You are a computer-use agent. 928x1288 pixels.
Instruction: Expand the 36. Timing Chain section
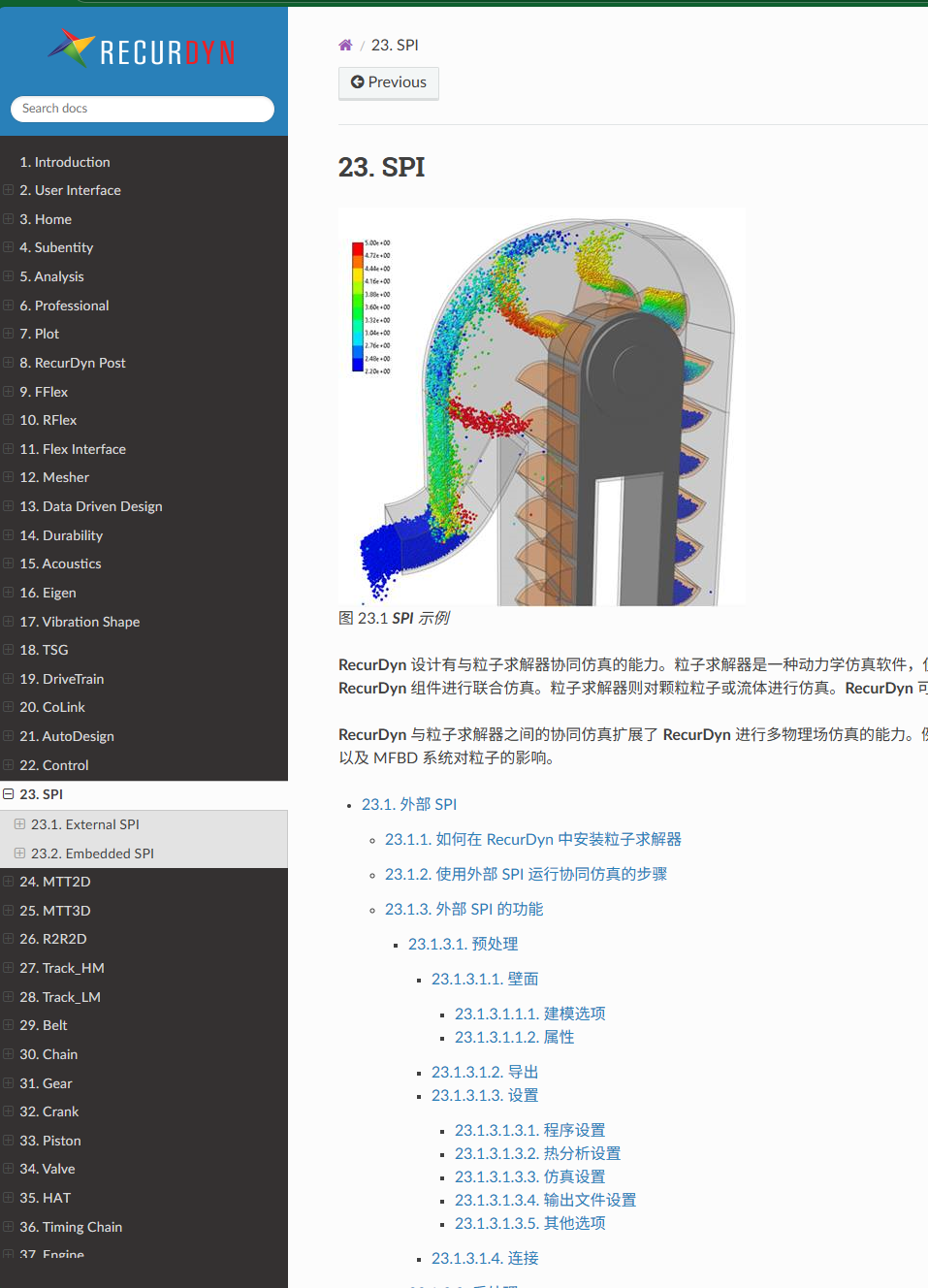8,1226
